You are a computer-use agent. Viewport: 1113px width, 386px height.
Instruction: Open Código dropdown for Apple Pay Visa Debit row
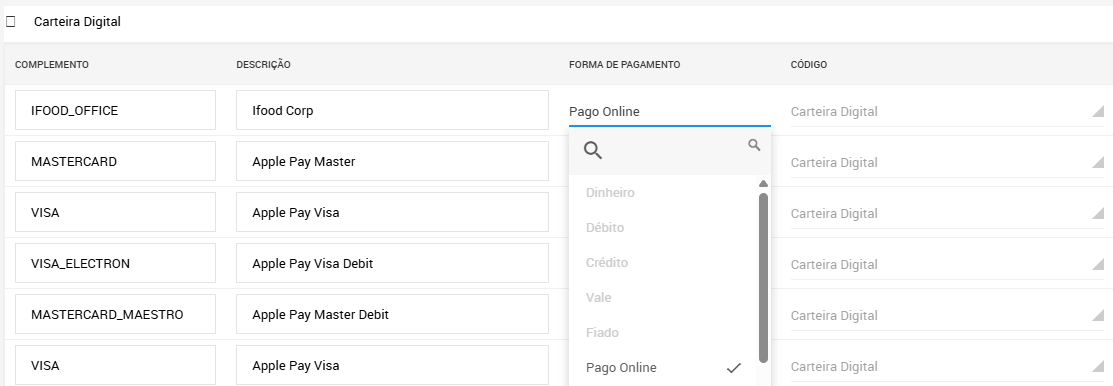click(x=948, y=265)
